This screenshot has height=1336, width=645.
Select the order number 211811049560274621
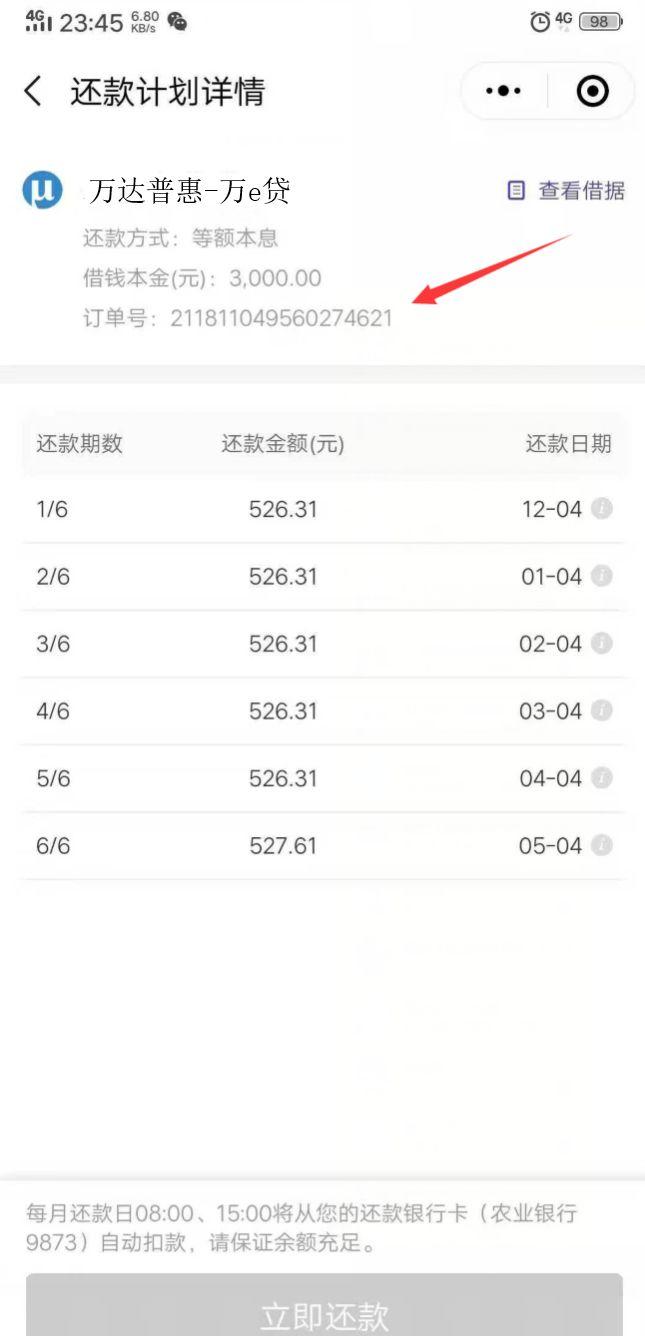pos(281,319)
